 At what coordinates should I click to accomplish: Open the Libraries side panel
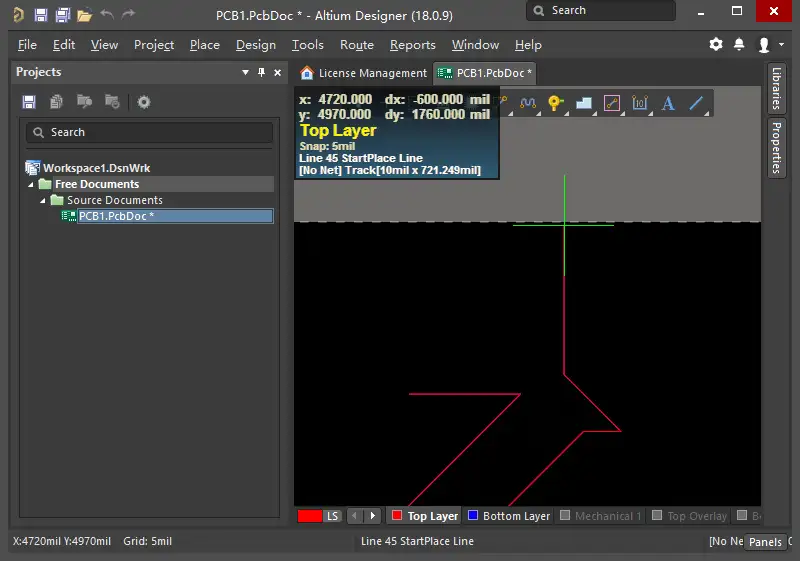776,89
